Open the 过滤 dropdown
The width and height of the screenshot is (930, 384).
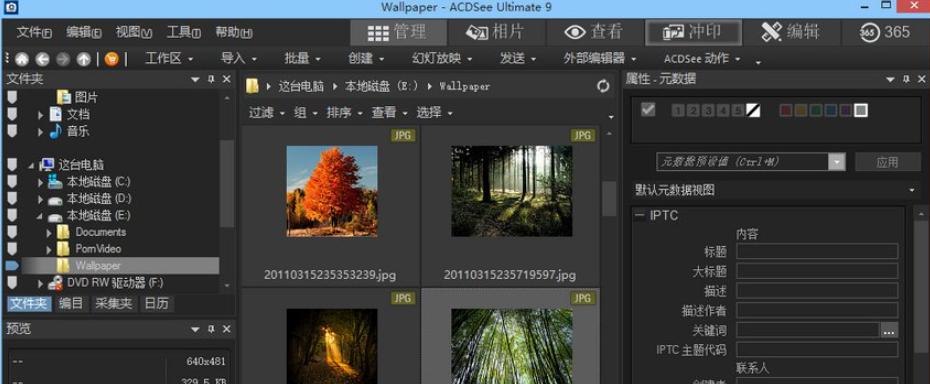(266, 113)
